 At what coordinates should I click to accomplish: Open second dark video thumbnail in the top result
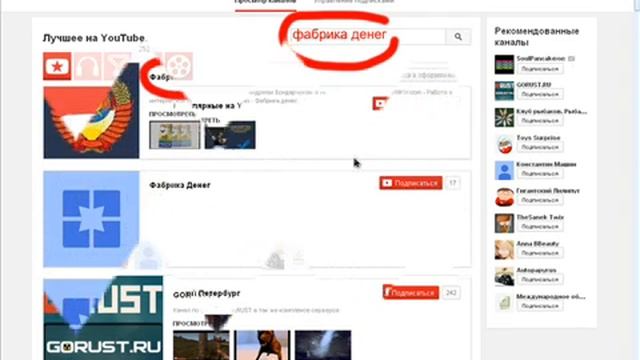pos(230,135)
